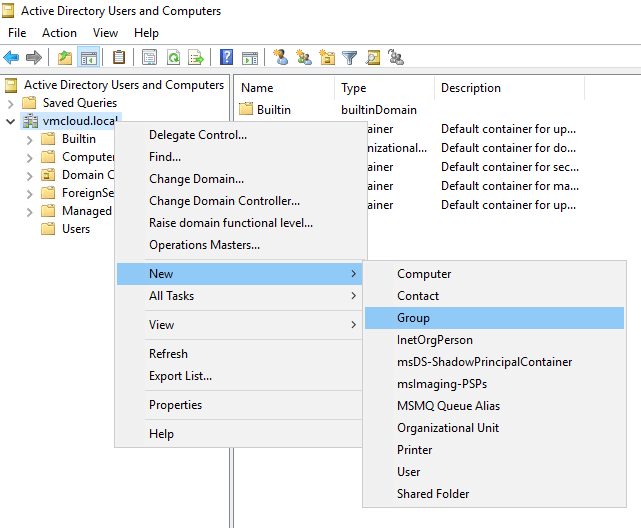The height and width of the screenshot is (528, 641).
Task: Click the Export List toolbar icon
Action: (x=196, y=58)
